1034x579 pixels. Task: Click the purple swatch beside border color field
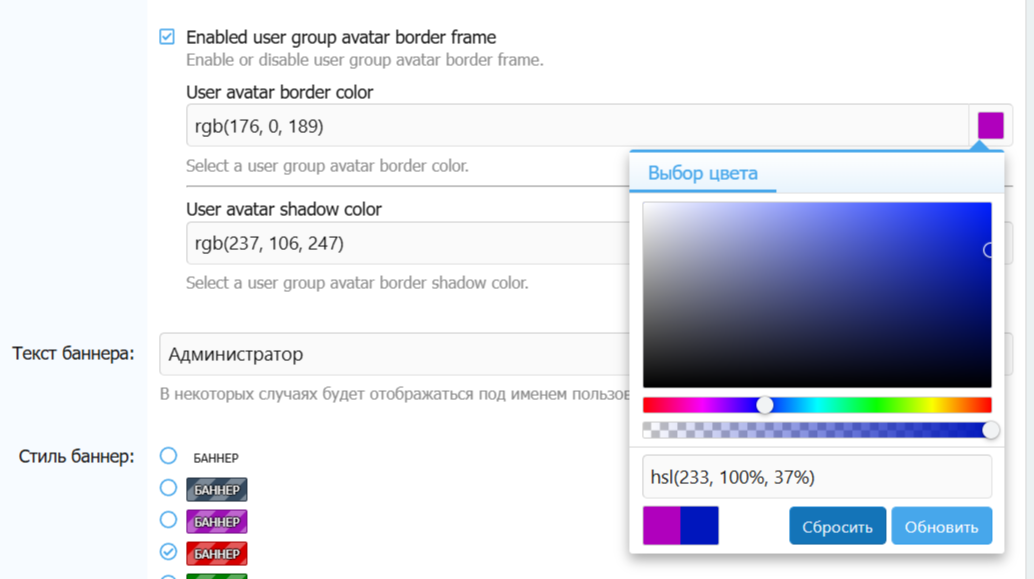[x=990, y=126]
